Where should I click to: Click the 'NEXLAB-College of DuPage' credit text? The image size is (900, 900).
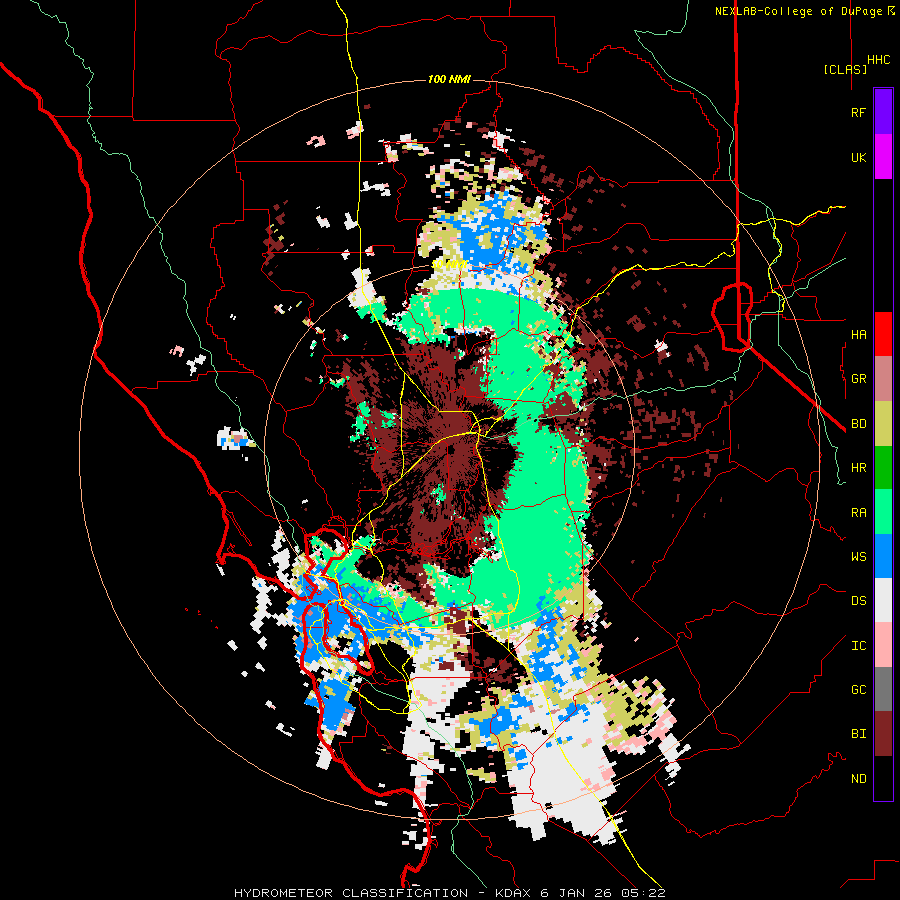point(798,11)
